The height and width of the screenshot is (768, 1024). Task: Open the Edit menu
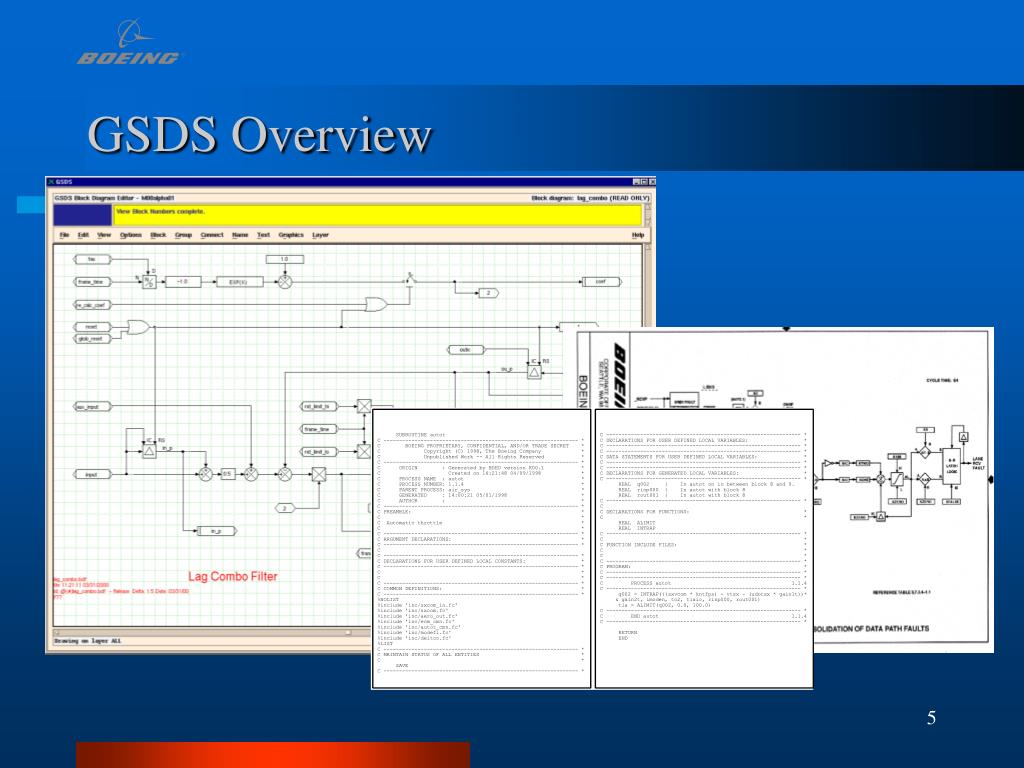(84, 235)
